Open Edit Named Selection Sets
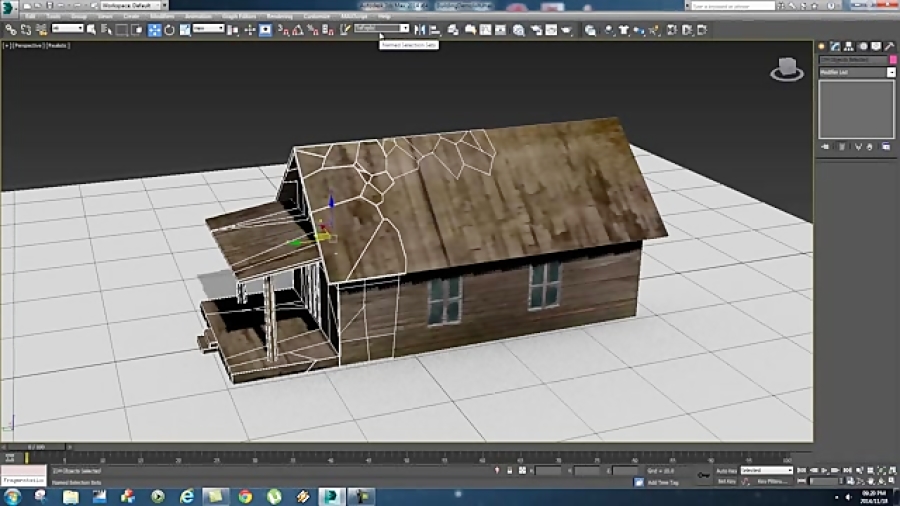The height and width of the screenshot is (506, 900). (345, 30)
